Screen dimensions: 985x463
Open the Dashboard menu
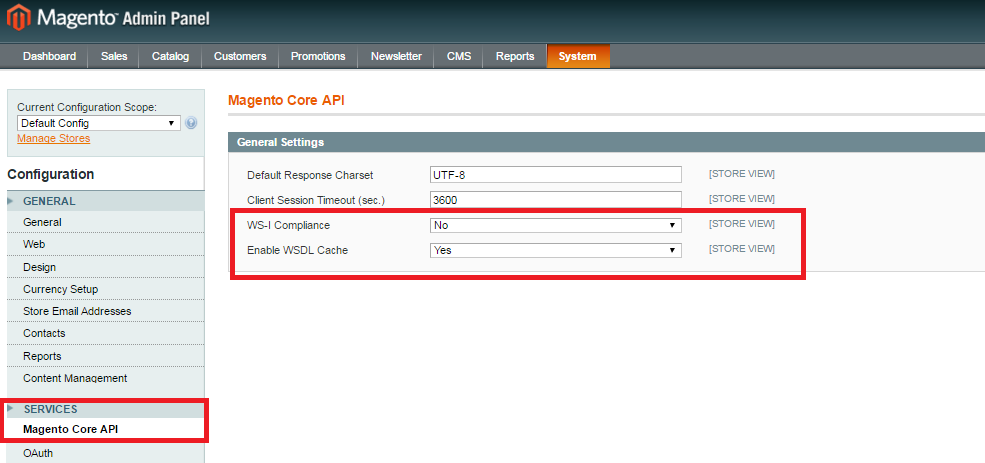50,57
